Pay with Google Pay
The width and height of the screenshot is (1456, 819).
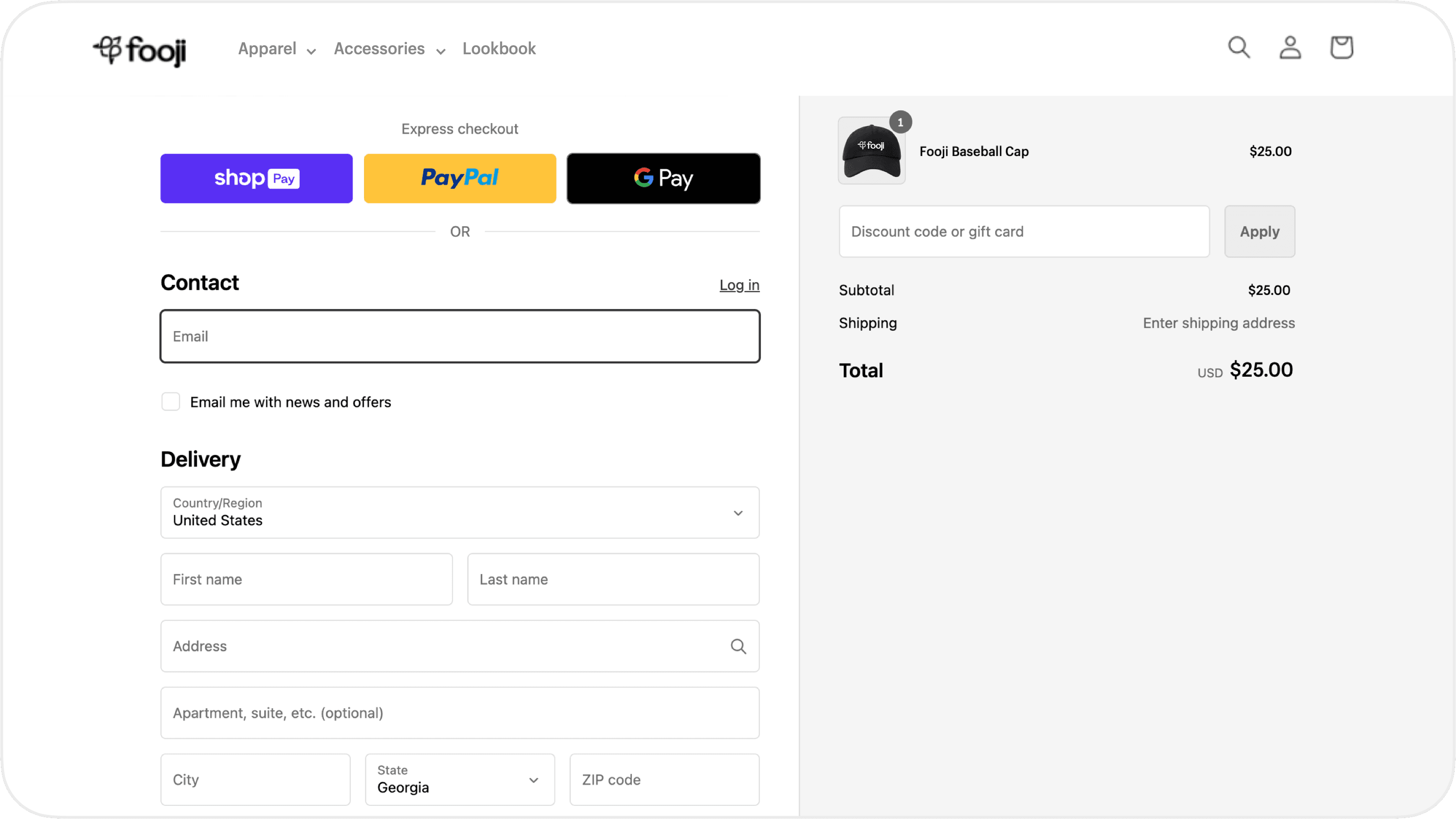tap(664, 178)
